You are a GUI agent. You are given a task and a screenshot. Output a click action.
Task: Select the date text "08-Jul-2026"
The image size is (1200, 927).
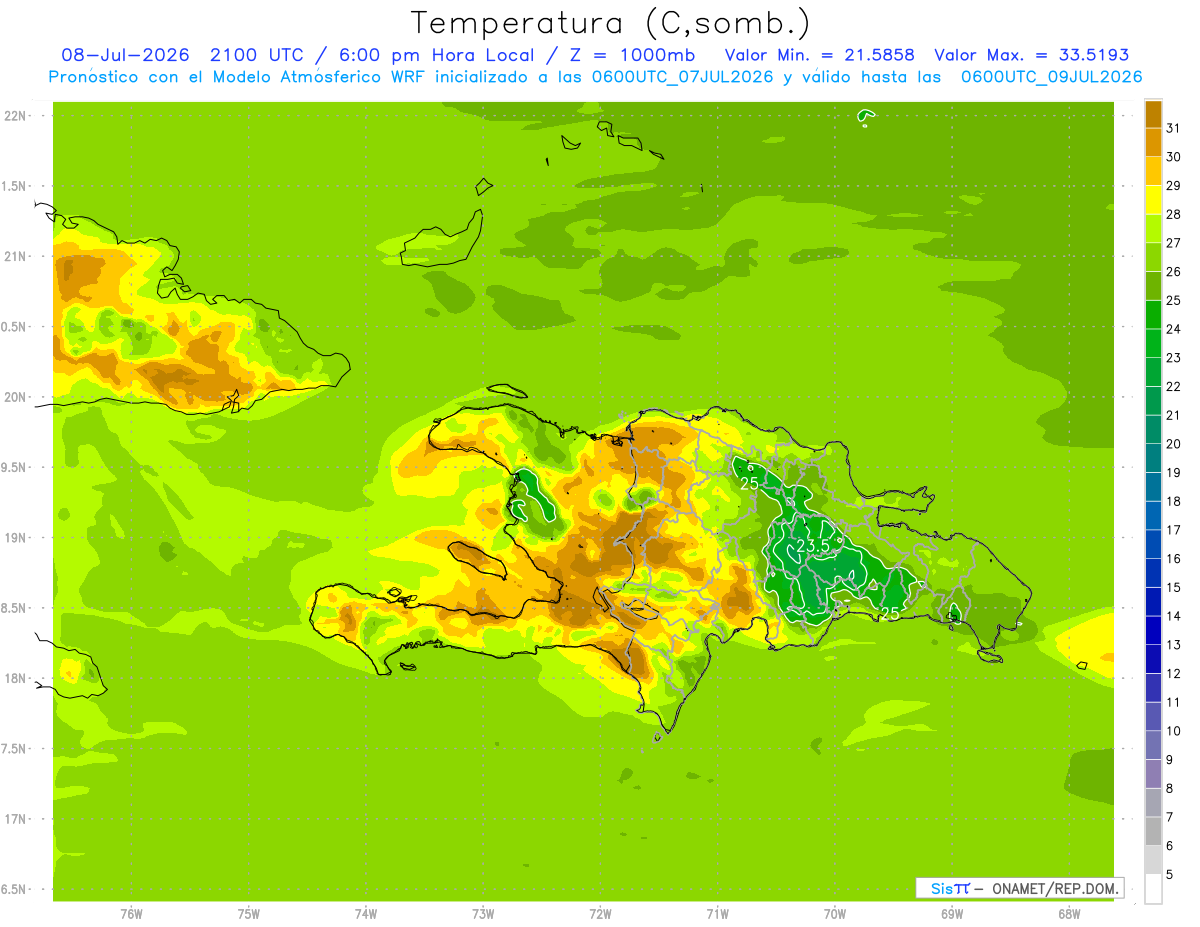tap(126, 55)
